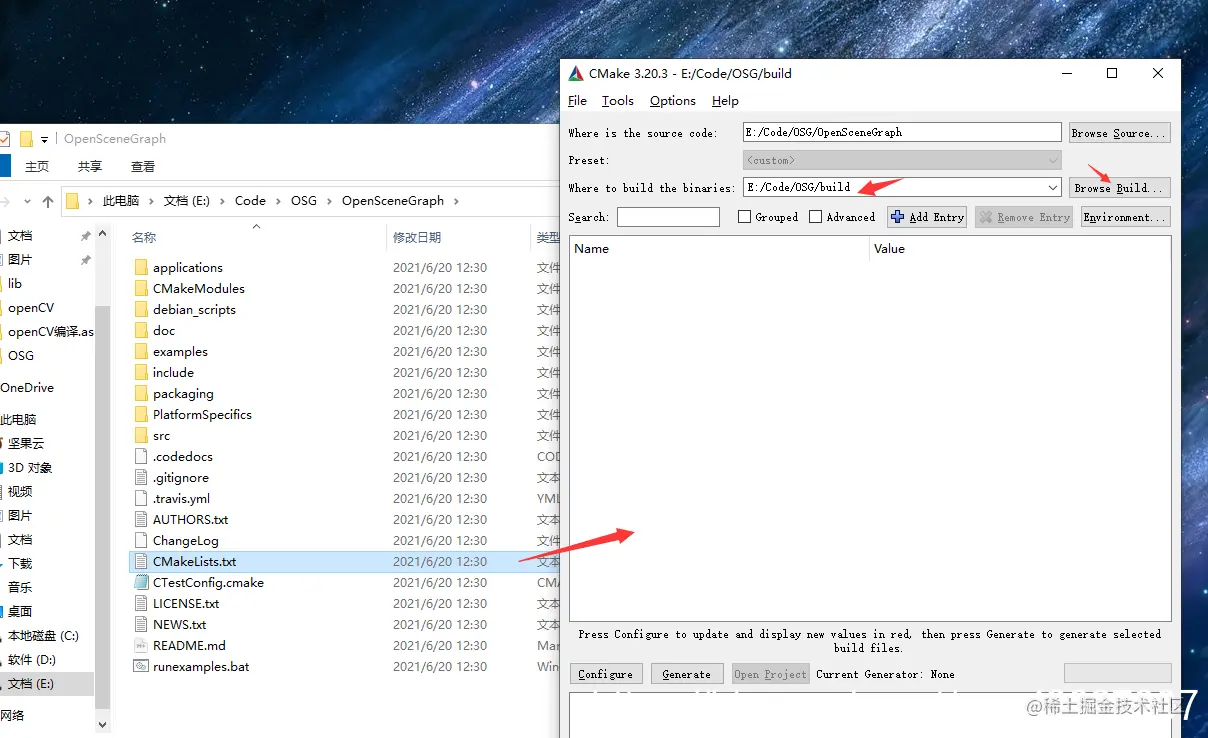Image resolution: width=1208 pixels, height=738 pixels.
Task: Sort files by the 修改日期 column header
Action: click(x=417, y=237)
